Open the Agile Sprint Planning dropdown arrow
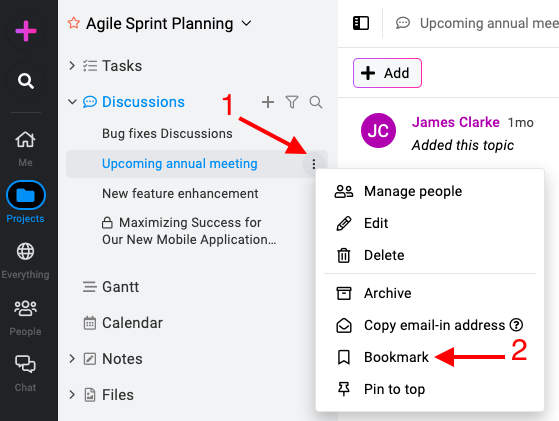Image resolution: width=559 pixels, height=421 pixels. pos(246,24)
